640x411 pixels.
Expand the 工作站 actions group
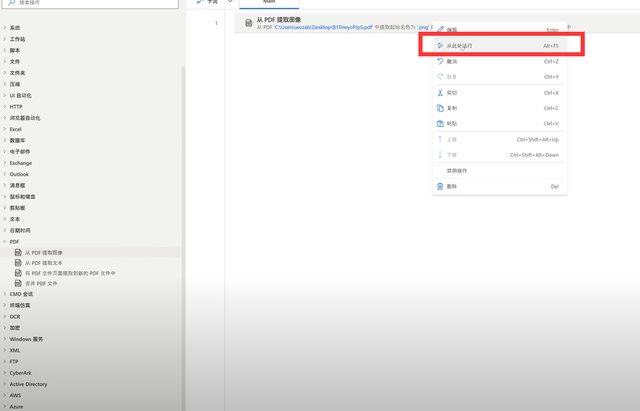pos(5,39)
